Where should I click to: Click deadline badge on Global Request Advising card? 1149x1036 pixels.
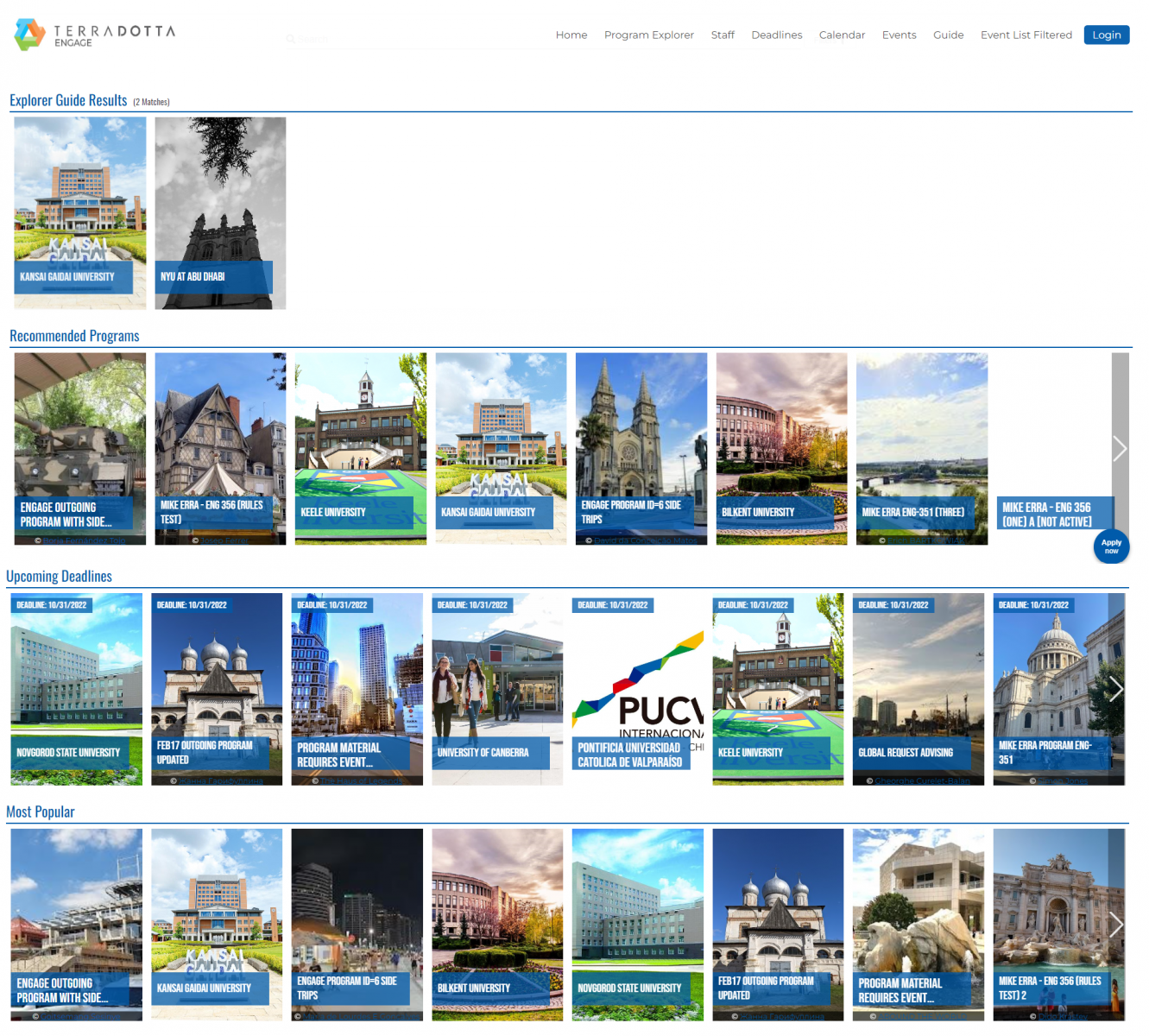click(893, 605)
